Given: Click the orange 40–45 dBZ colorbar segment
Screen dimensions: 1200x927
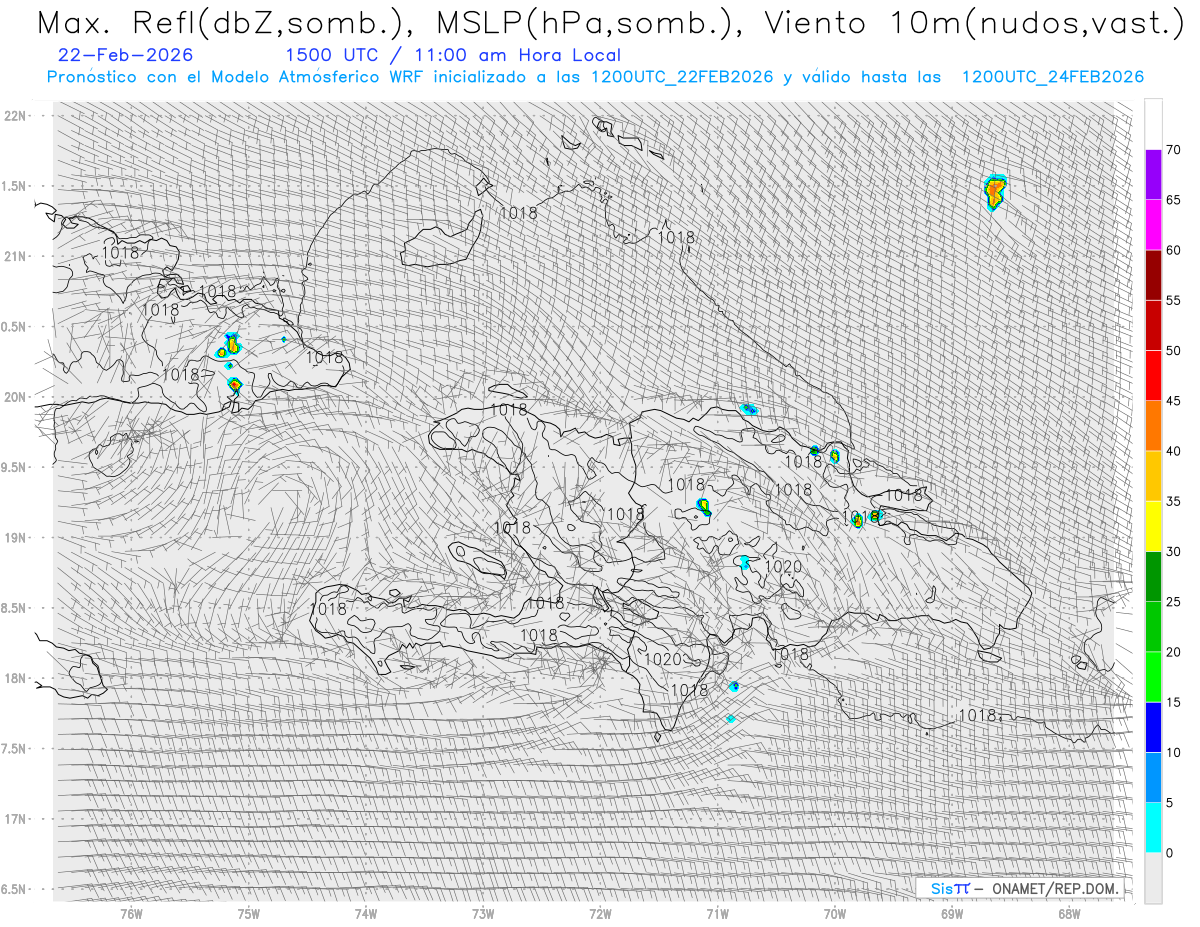Looking at the screenshot, I should pos(1153,426).
